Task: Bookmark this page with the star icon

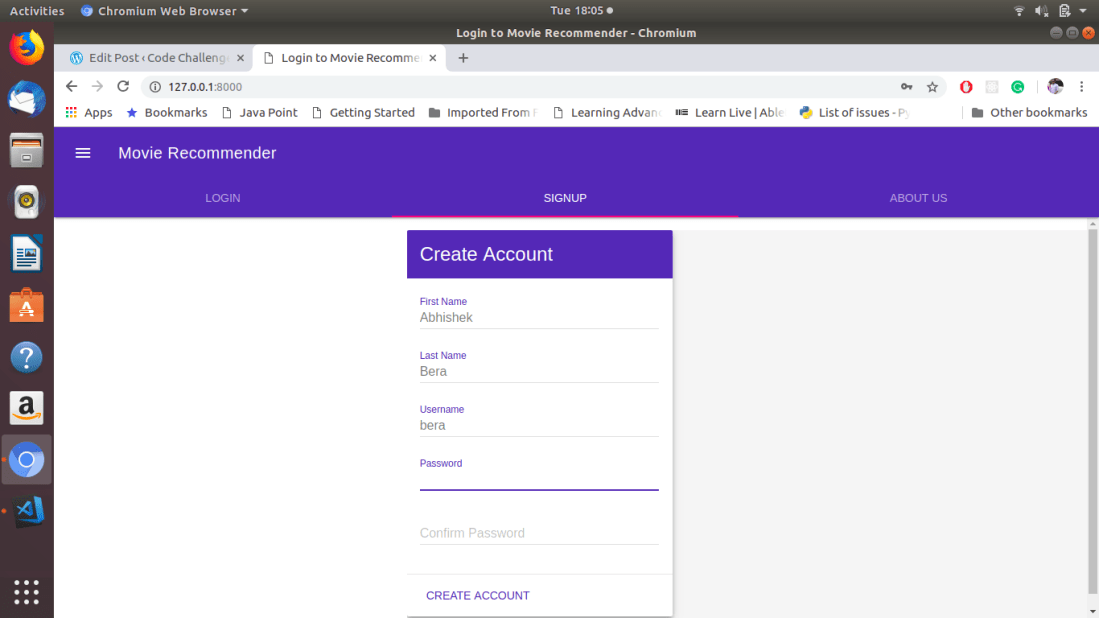Action: pos(933,87)
